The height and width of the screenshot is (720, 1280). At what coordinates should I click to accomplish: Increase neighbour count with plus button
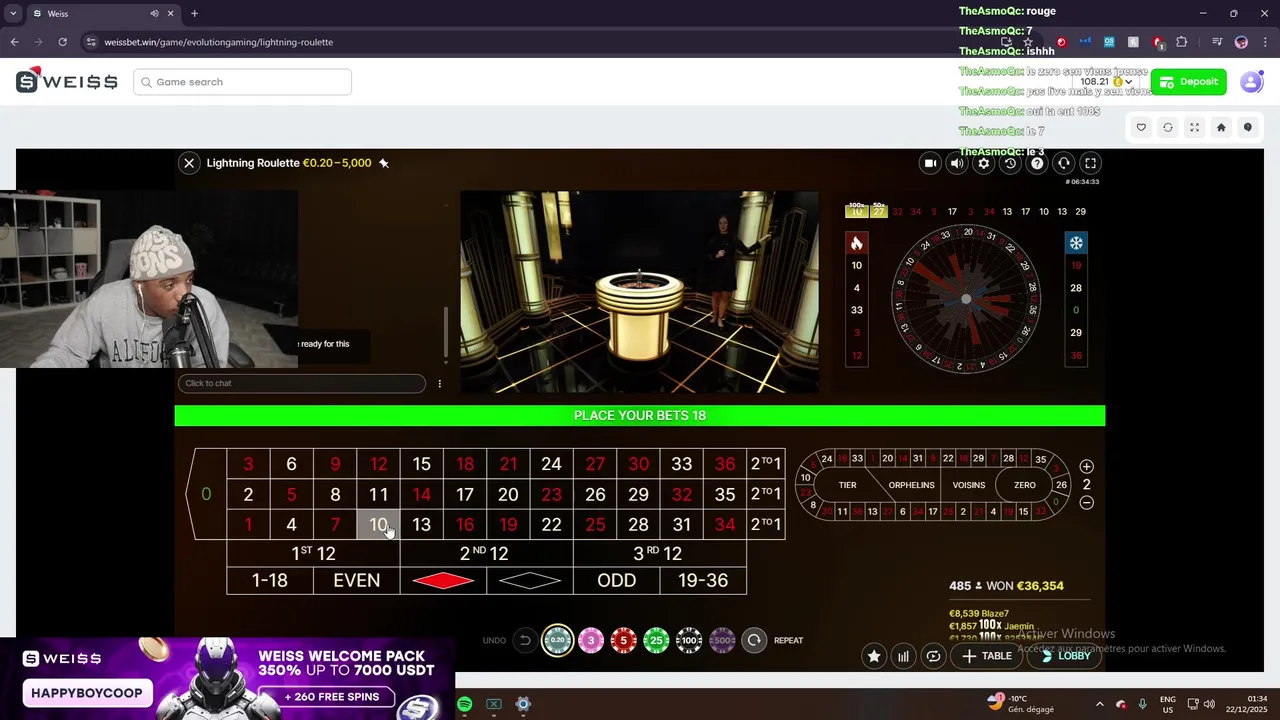(1087, 467)
